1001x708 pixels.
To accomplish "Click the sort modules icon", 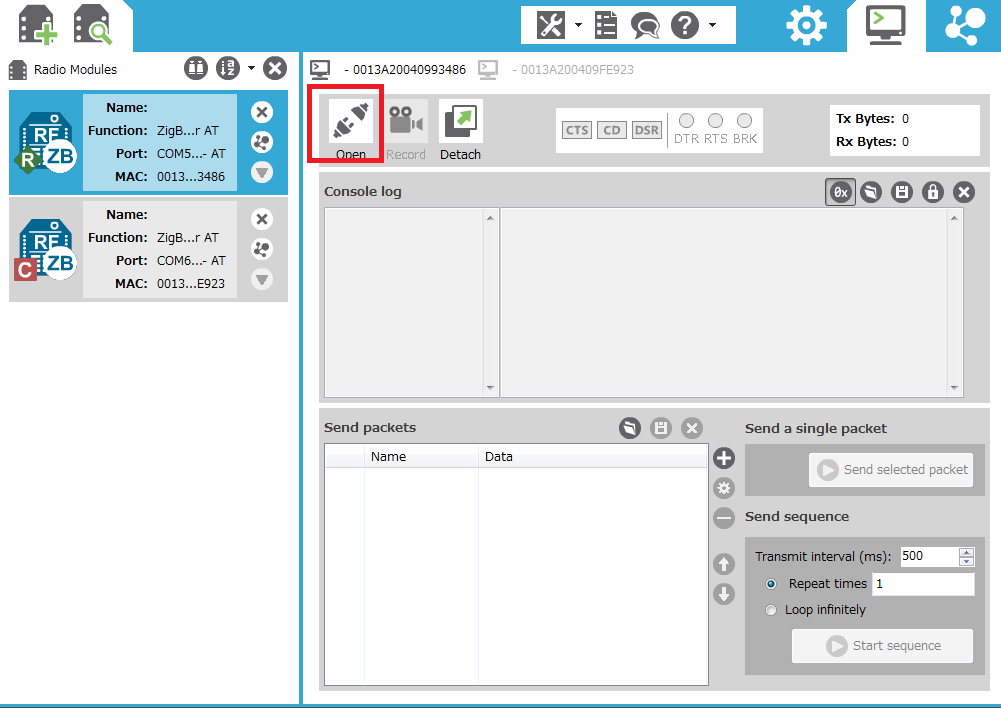I will pos(228,68).
